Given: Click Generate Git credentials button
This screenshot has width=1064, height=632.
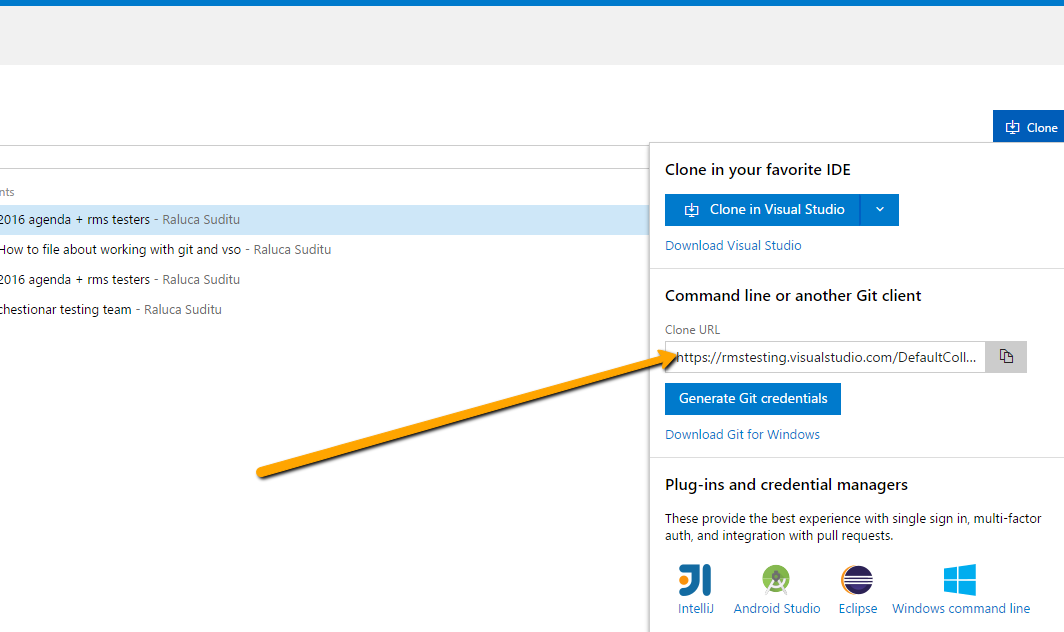Looking at the screenshot, I should [753, 398].
